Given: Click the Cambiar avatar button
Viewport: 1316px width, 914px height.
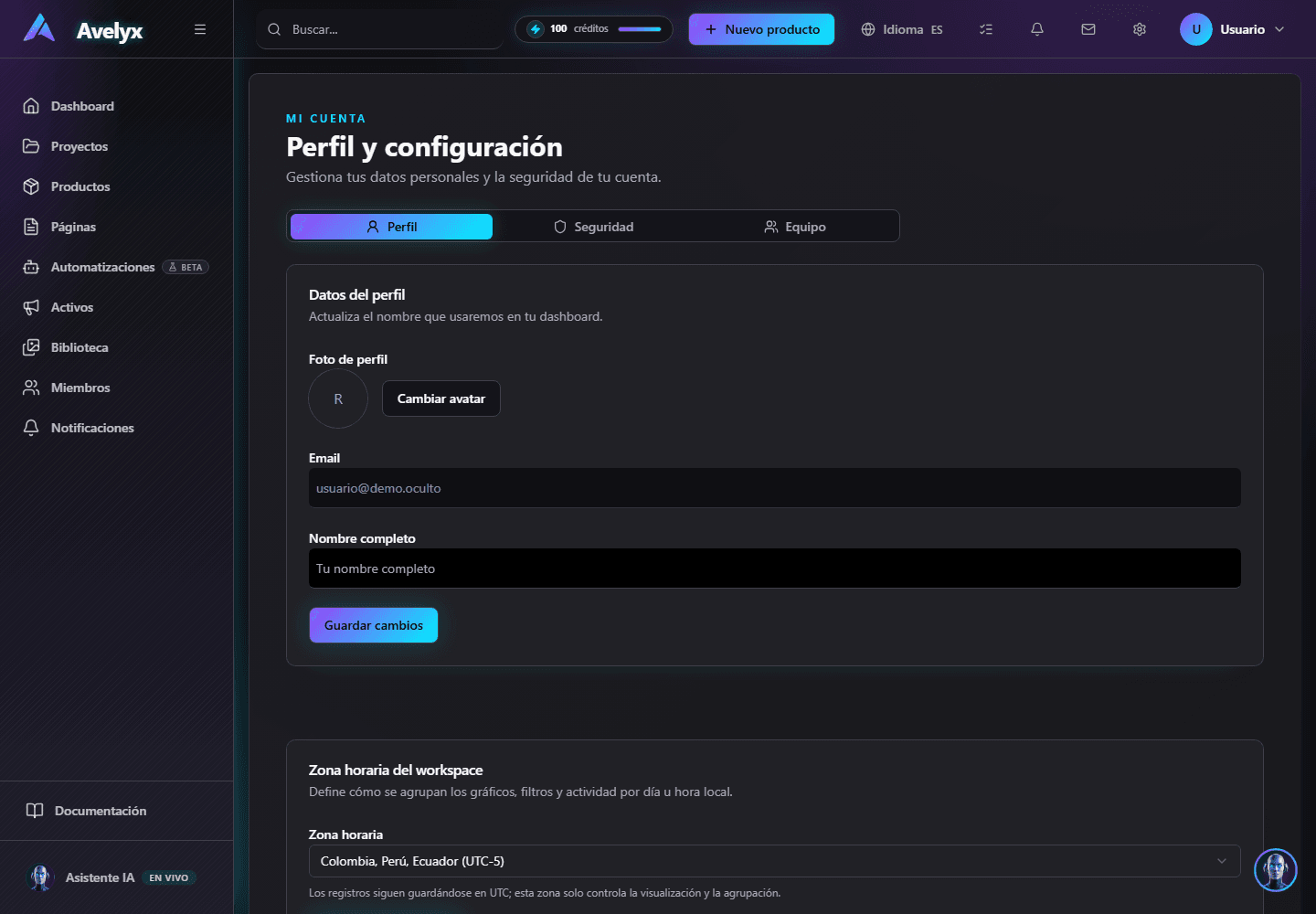Looking at the screenshot, I should [x=441, y=399].
